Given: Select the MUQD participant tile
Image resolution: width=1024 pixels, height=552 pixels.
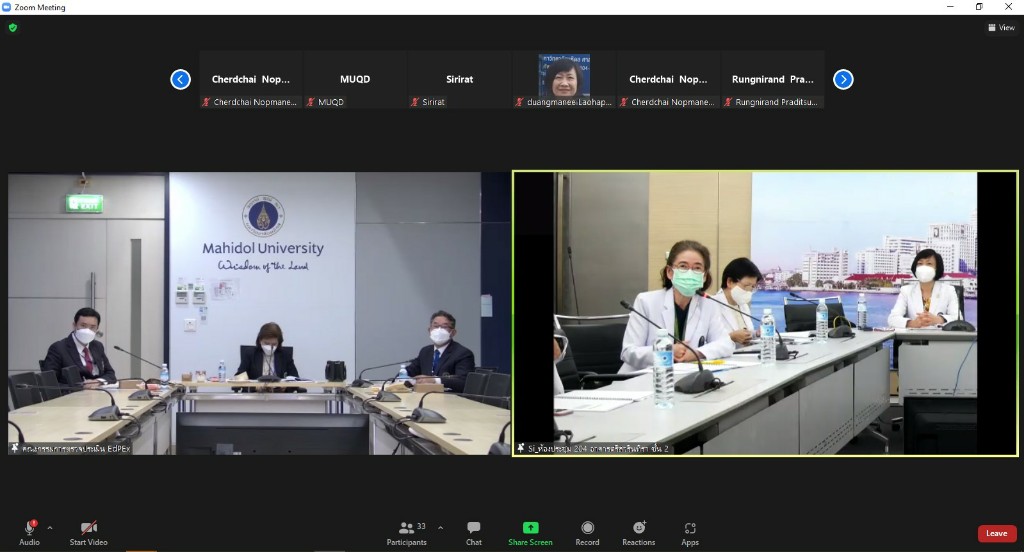Looking at the screenshot, I should (x=355, y=79).
